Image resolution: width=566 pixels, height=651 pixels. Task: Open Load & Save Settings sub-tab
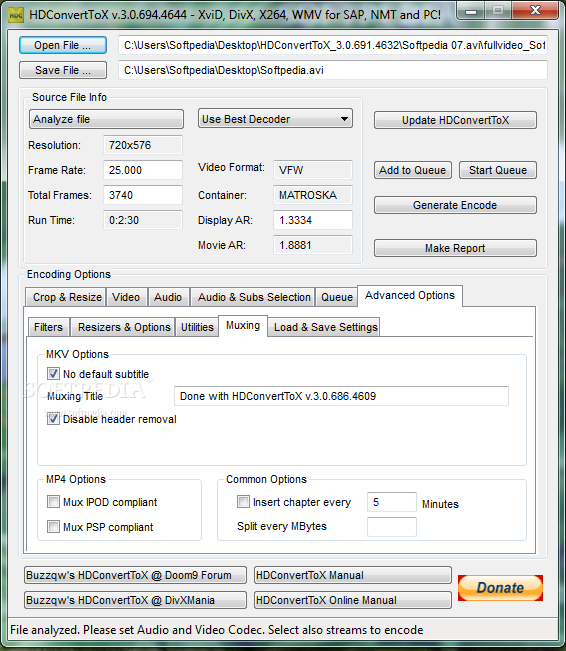coord(324,327)
